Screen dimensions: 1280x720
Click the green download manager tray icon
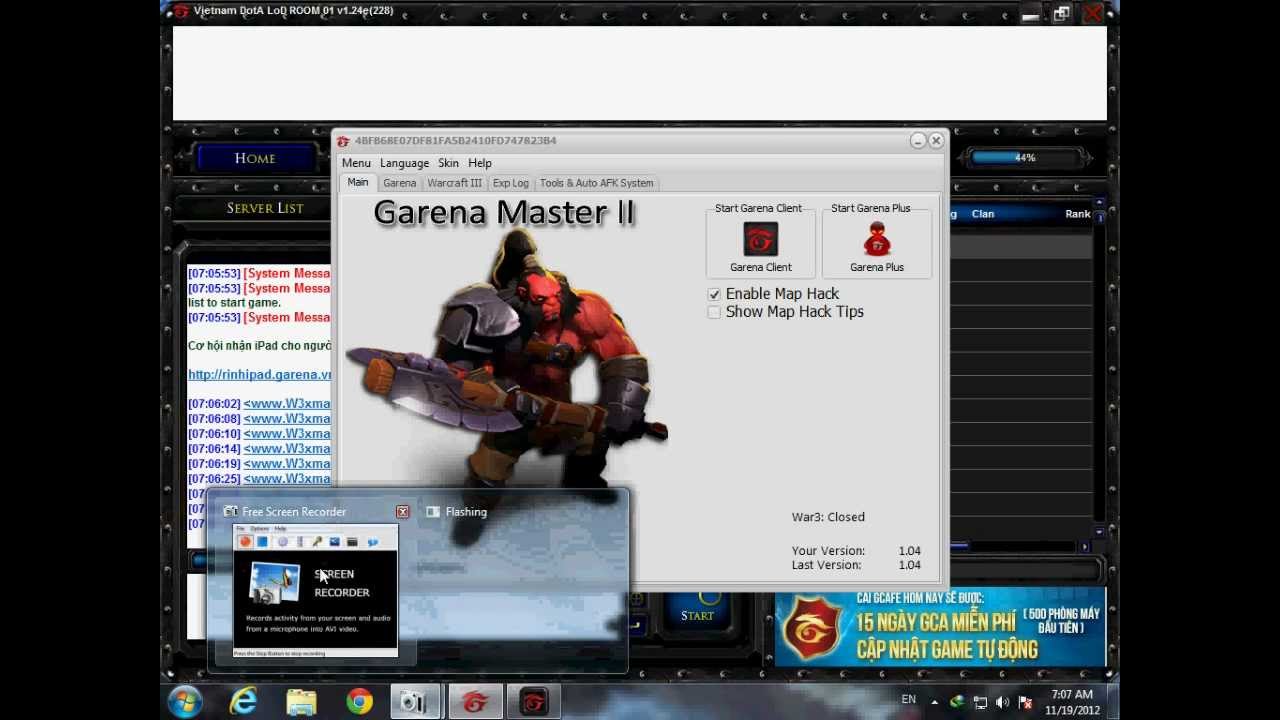pos(958,702)
